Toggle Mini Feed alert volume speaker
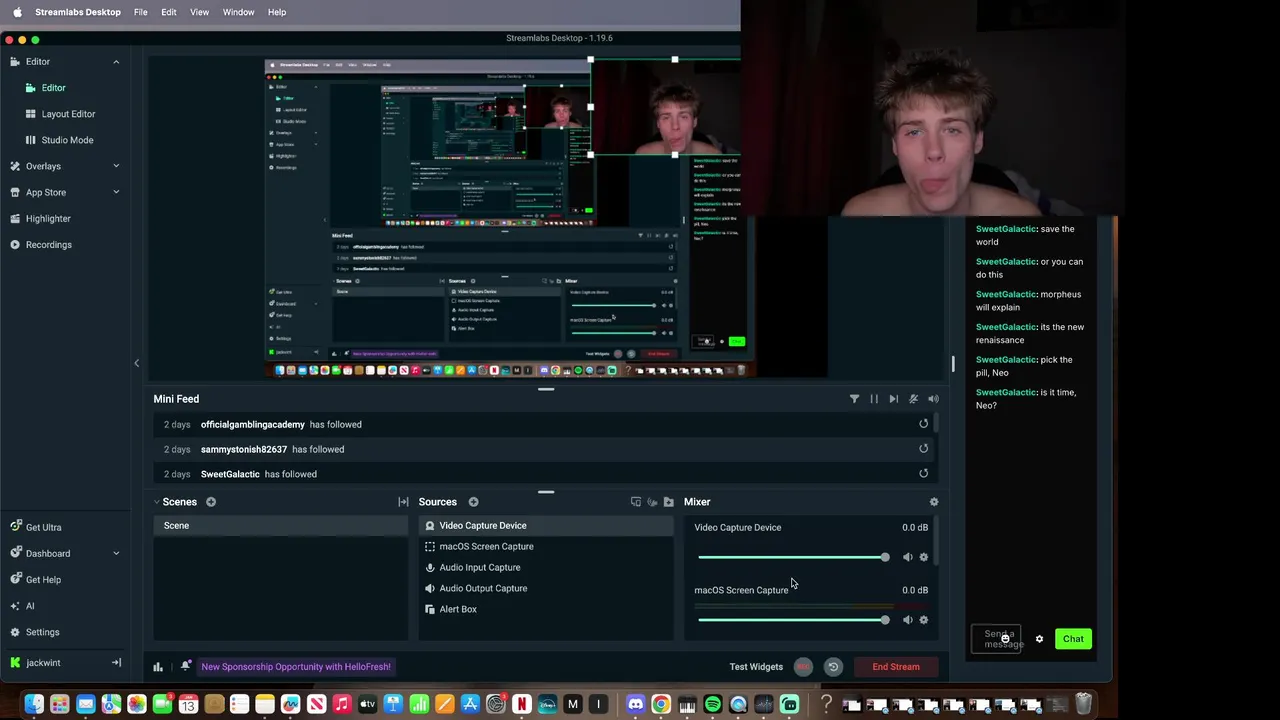The width and height of the screenshot is (1280, 720). tap(933, 399)
